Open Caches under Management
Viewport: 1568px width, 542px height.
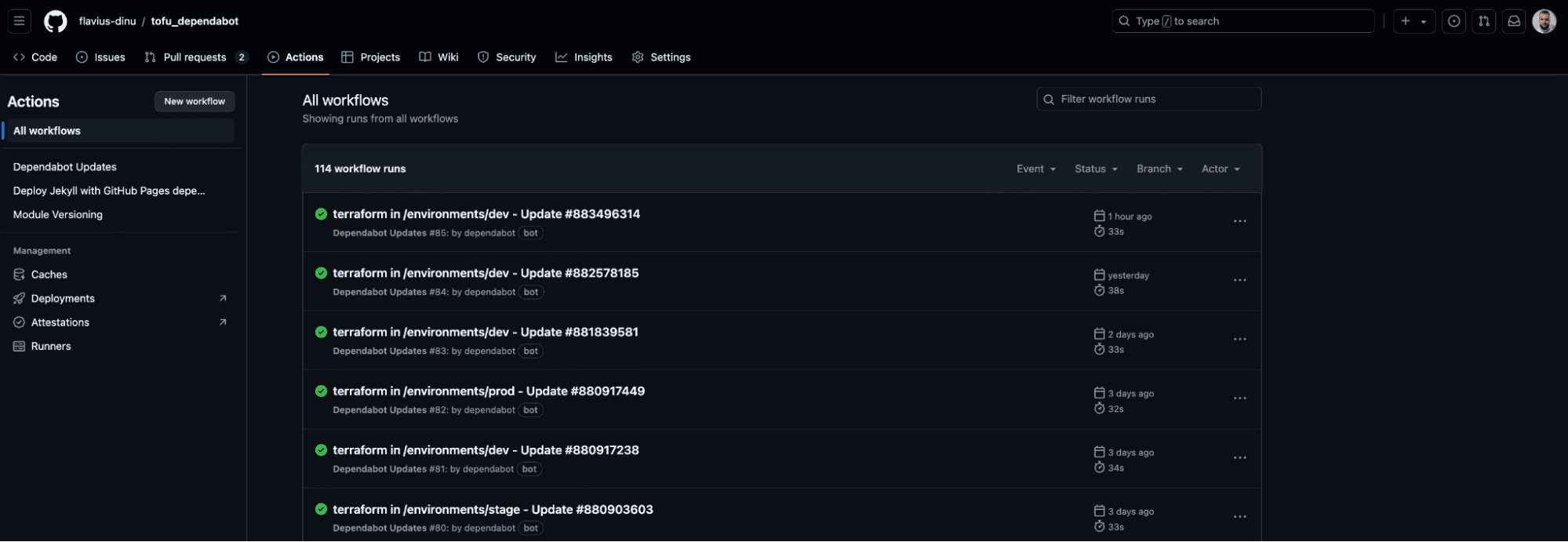[49, 275]
